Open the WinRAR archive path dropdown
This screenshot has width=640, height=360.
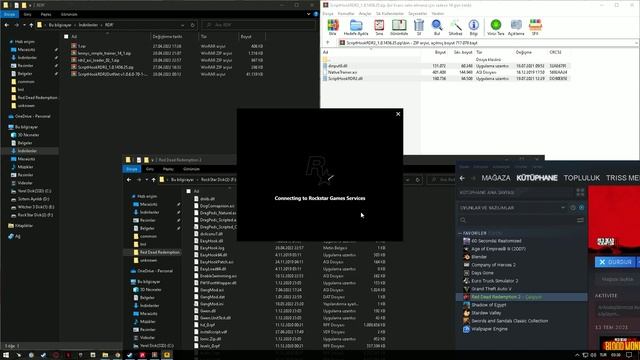point(636,42)
